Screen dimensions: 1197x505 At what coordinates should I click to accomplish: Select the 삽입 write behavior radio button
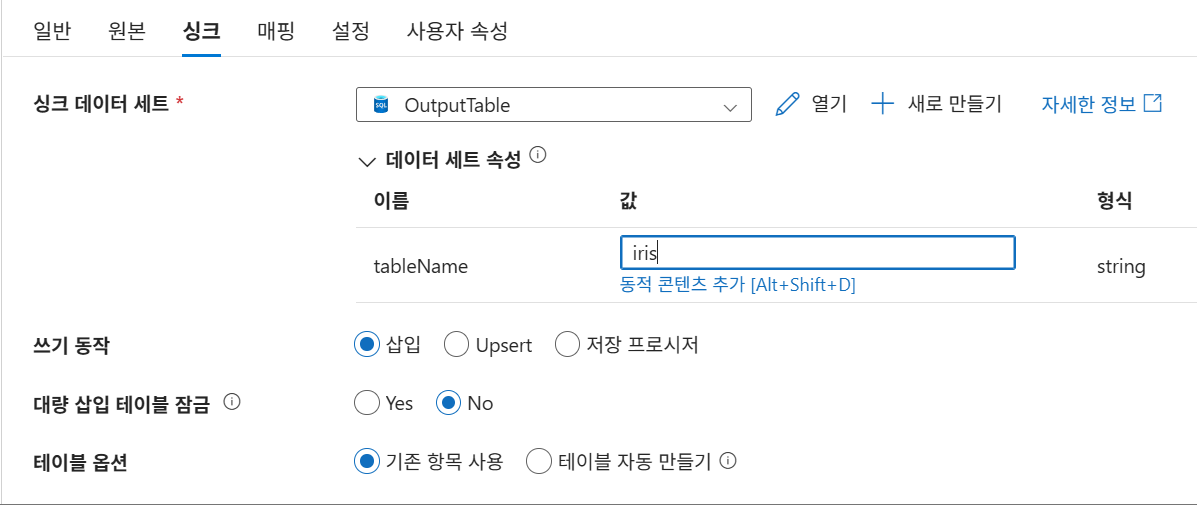click(367, 345)
